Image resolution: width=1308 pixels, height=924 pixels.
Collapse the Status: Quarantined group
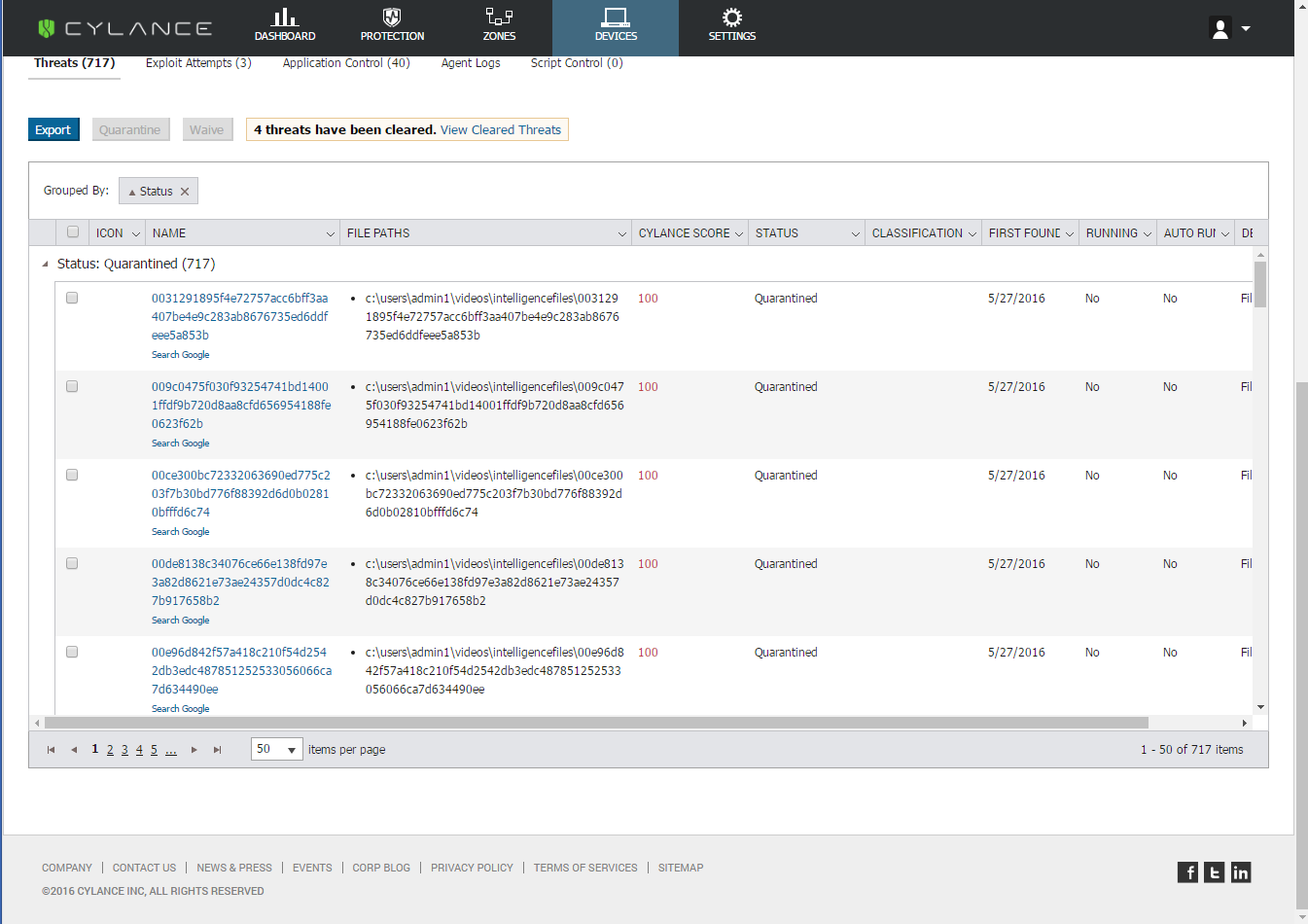click(45, 265)
